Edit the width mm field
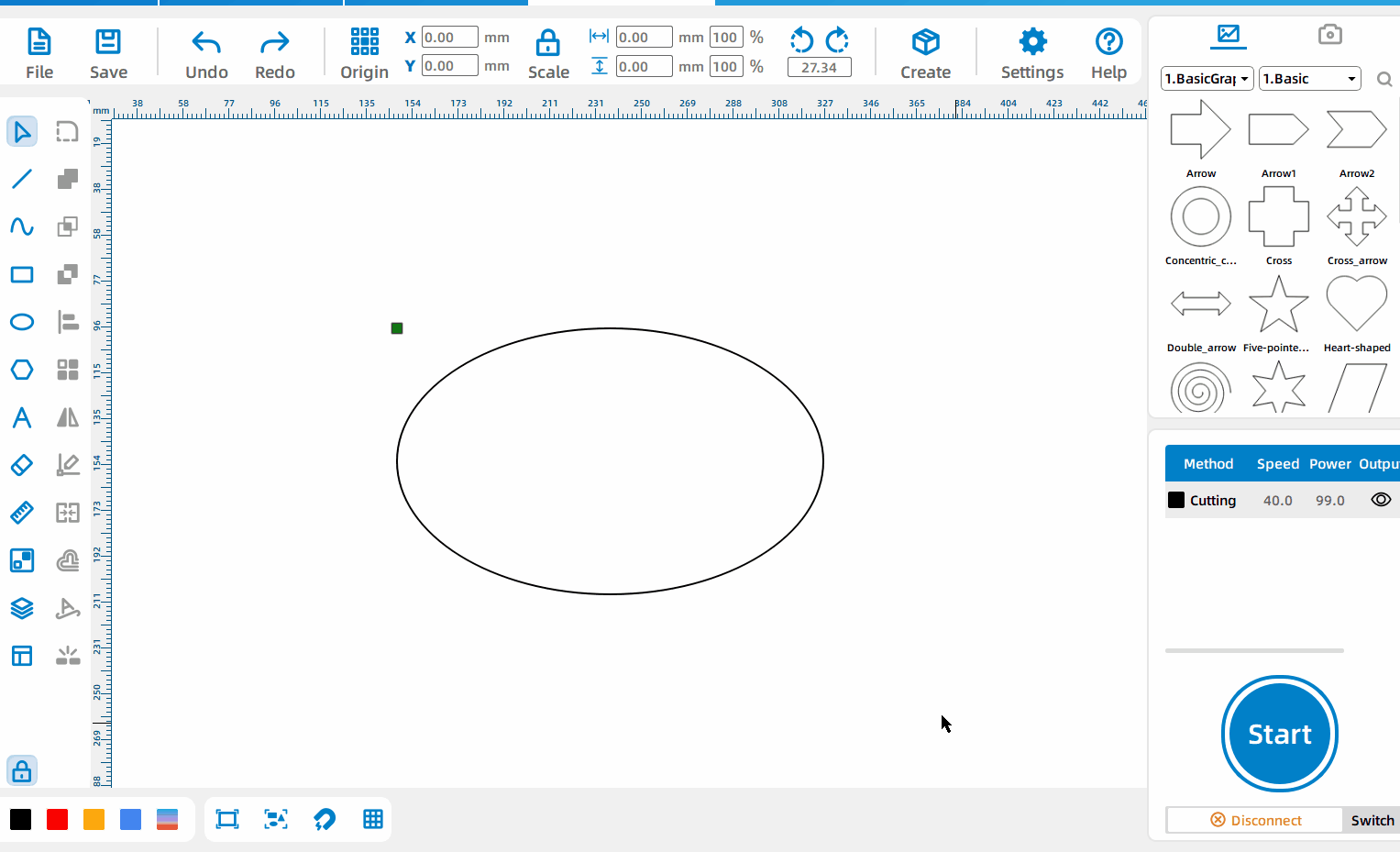 coord(644,38)
